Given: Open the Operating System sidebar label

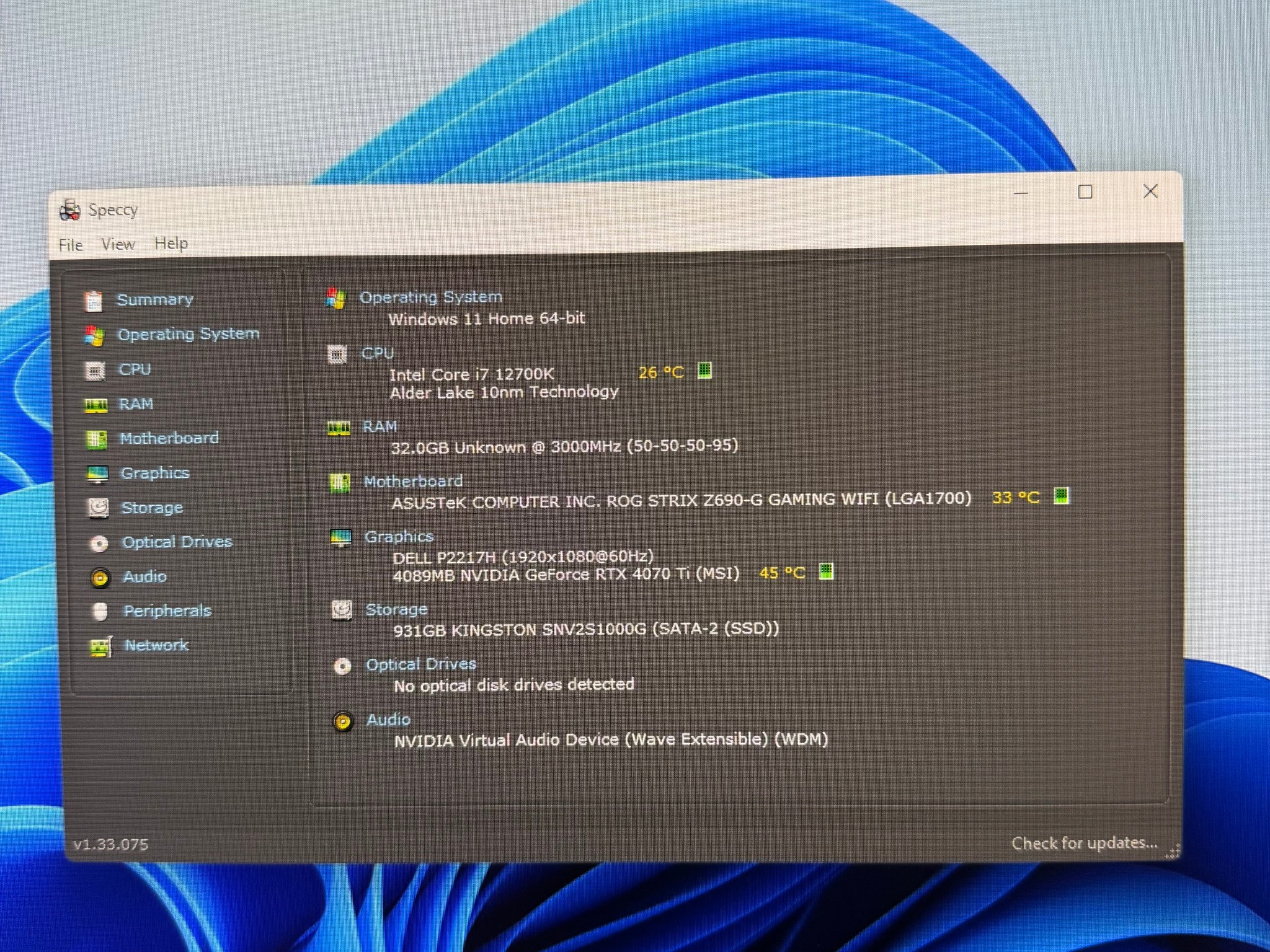Looking at the screenshot, I should point(189,334).
